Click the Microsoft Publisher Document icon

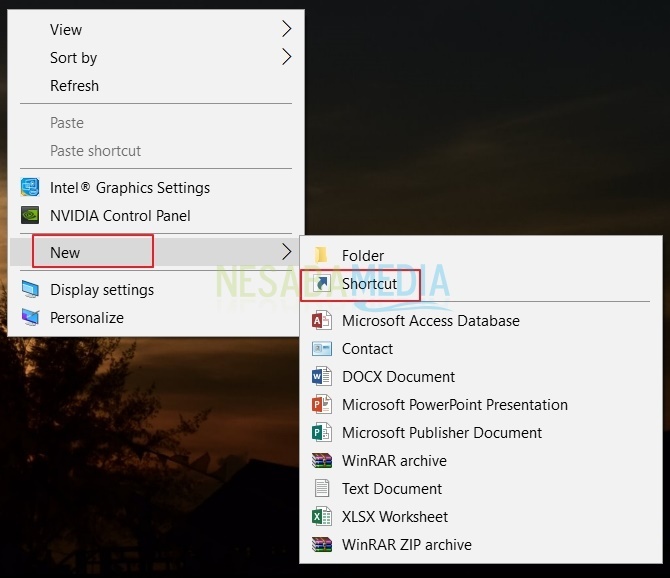pos(322,433)
